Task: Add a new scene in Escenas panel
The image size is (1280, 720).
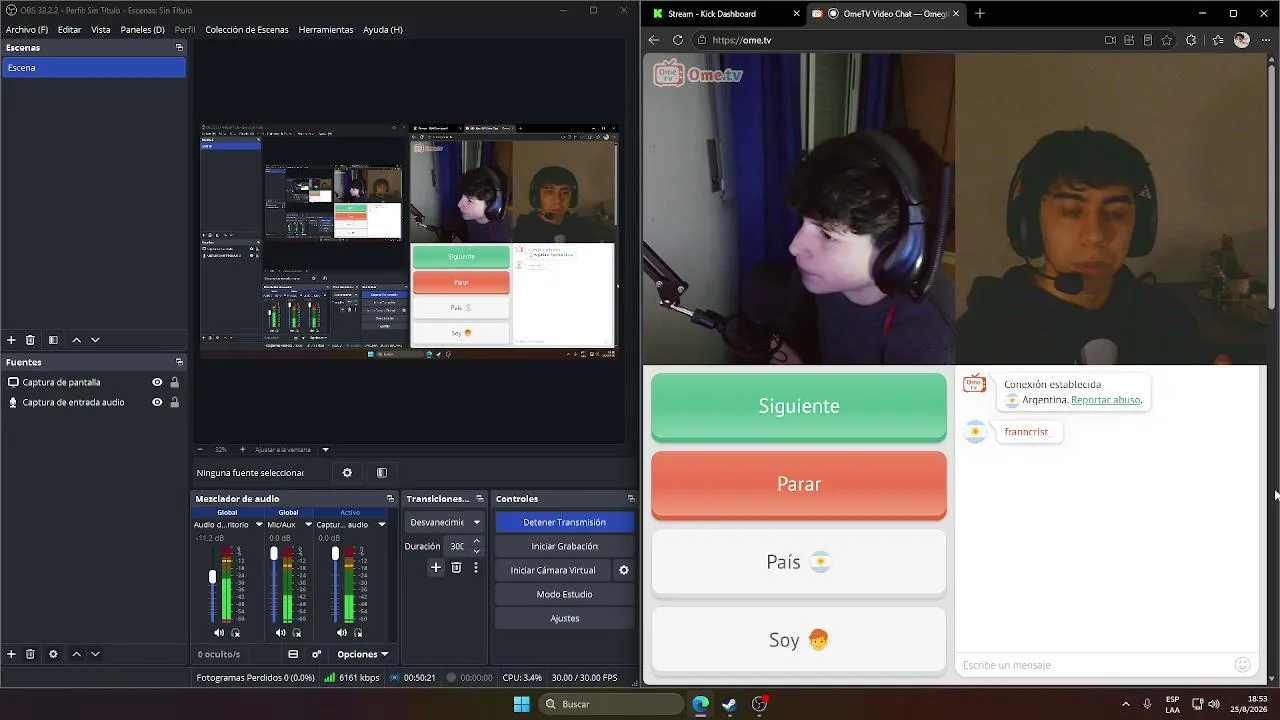Action: [11, 340]
